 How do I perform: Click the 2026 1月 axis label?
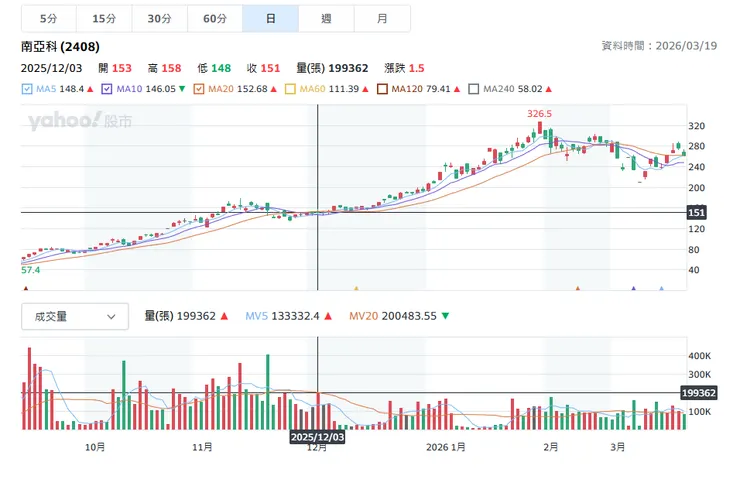coord(446,447)
